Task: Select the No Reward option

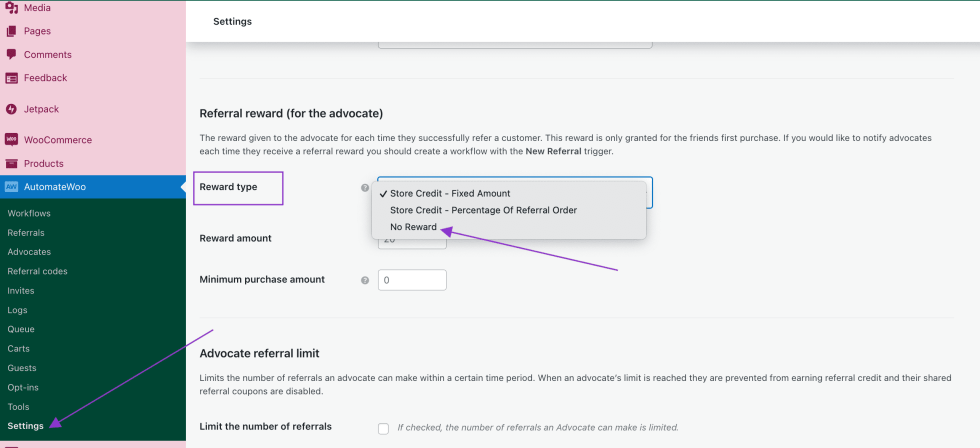Action: click(413, 227)
